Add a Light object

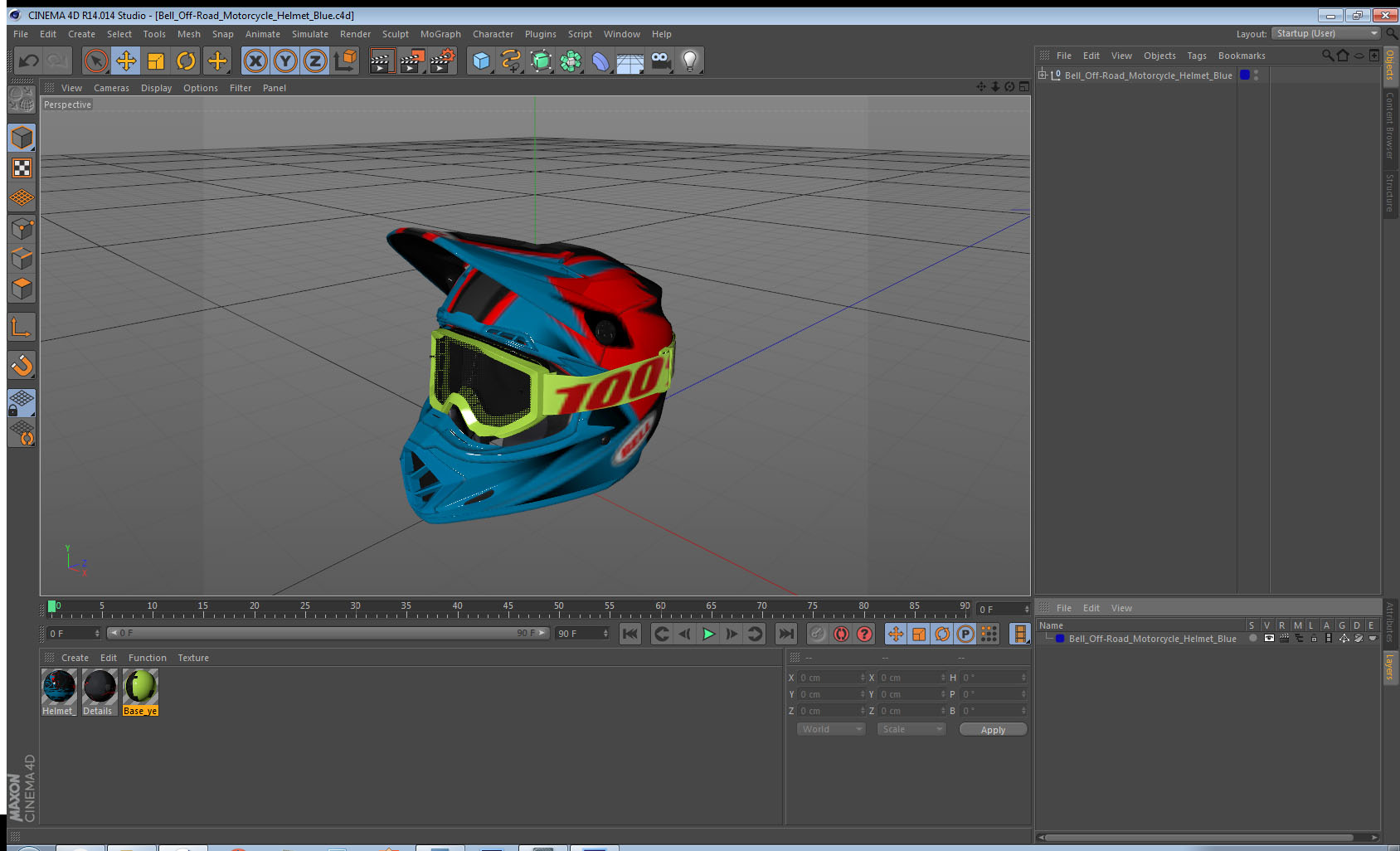(690, 61)
